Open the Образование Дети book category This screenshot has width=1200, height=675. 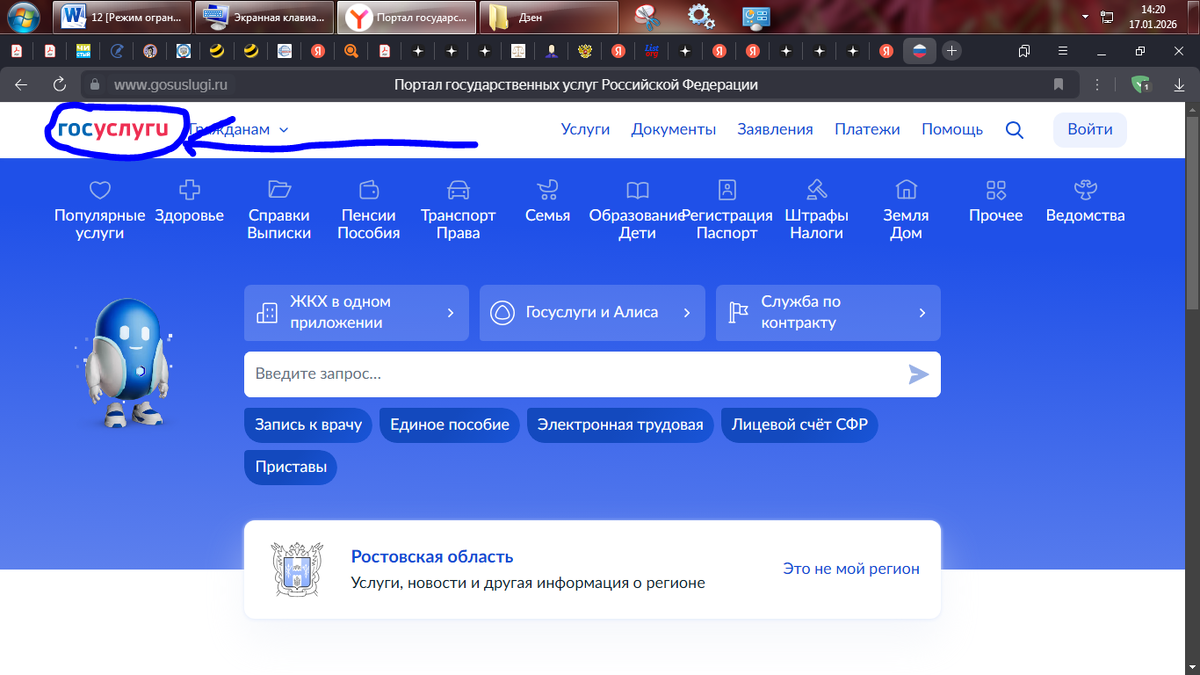[x=637, y=189]
